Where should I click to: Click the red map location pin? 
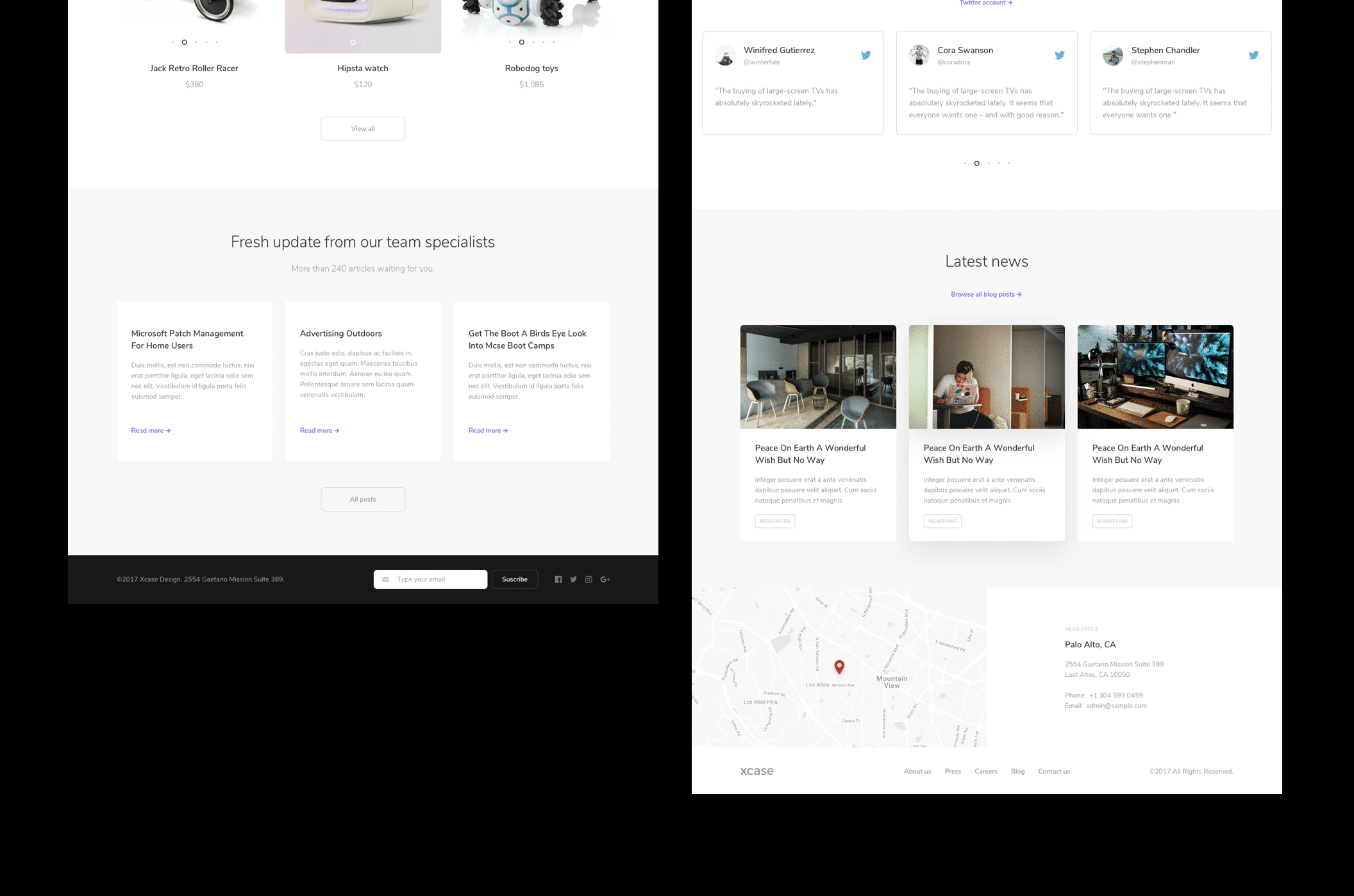tap(839, 667)
